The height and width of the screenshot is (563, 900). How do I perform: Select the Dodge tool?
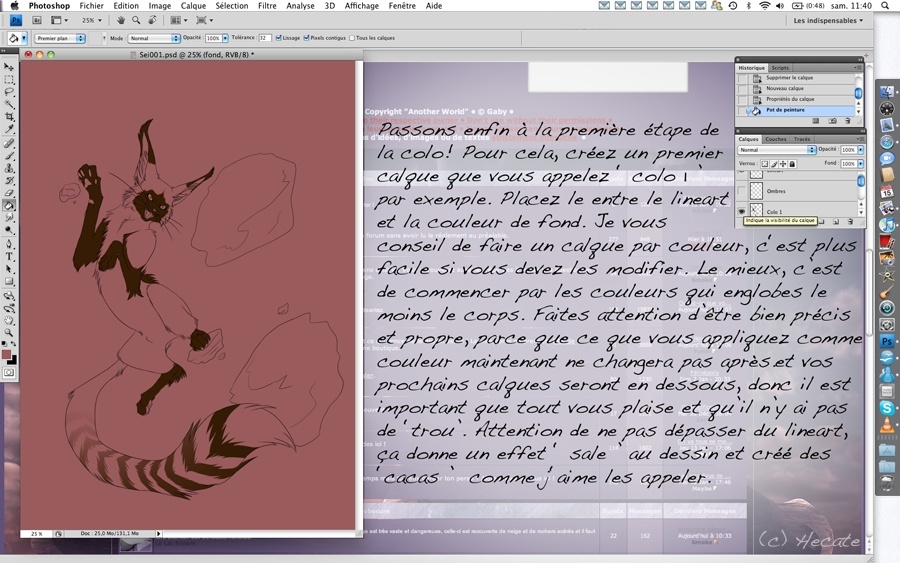point(9,230)
